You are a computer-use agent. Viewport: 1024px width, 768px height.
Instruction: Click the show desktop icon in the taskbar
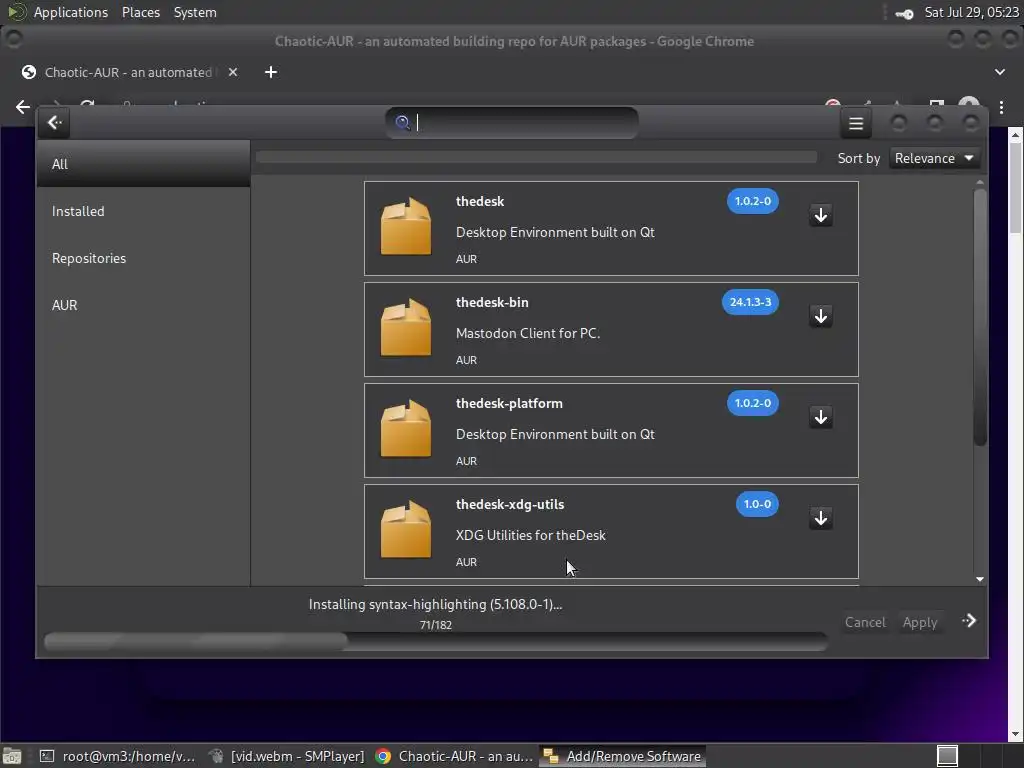pos(12,756)
